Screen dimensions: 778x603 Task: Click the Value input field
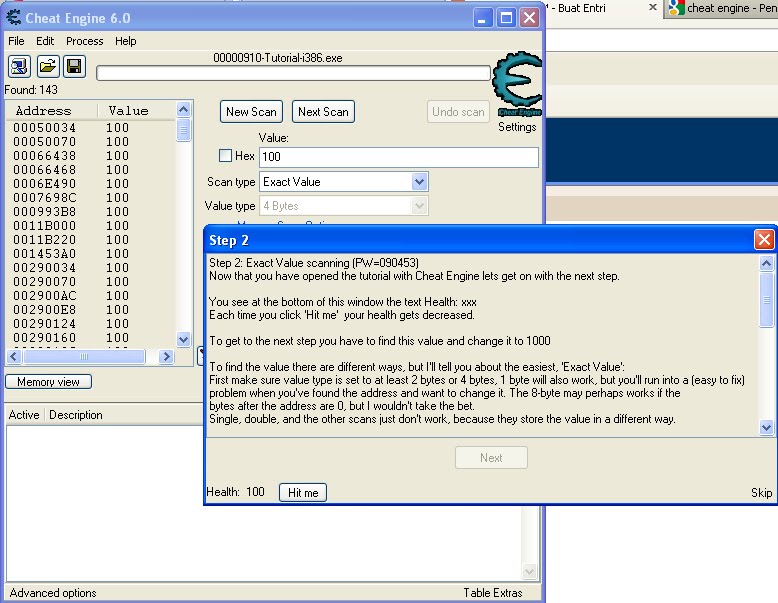pos(398,157)
